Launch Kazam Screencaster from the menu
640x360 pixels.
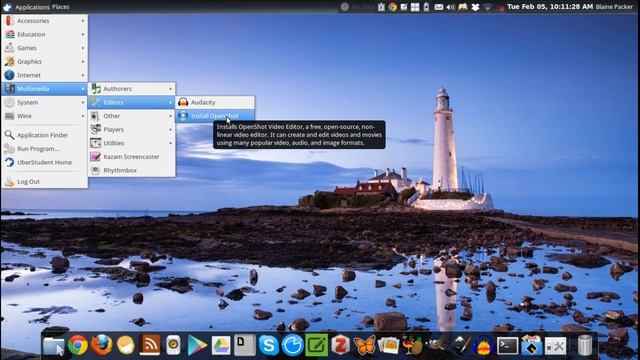(132, 157)
